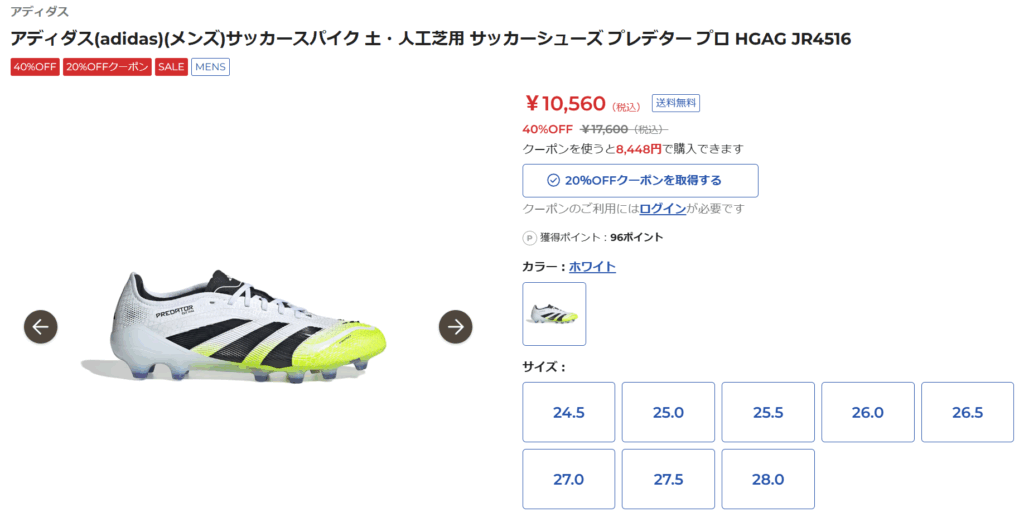Pick size 26.5
This screenshot has width=1024, height=522.
pyautogui.click(x=967, y=412)
